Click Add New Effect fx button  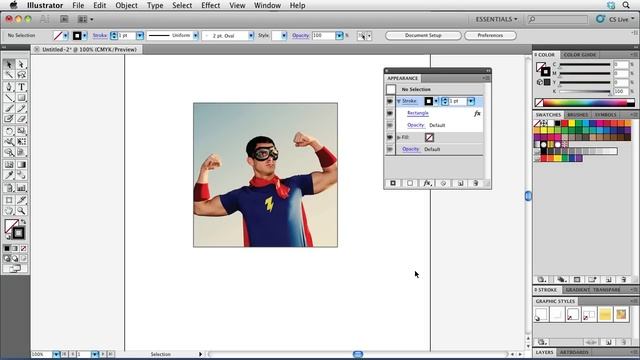click(427, 183)
